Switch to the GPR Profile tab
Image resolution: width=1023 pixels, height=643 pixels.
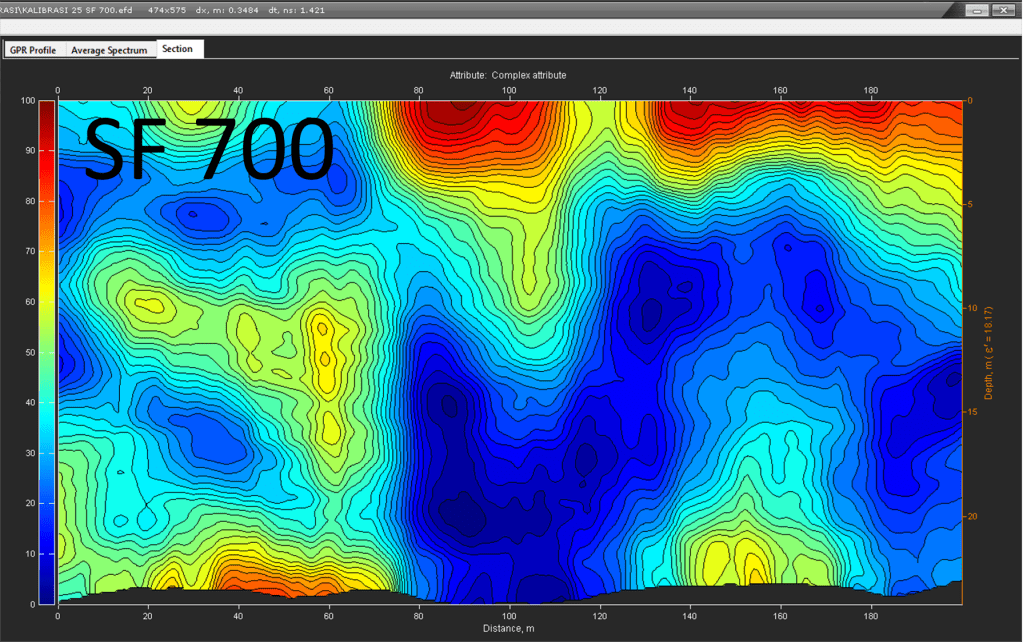pos(33,50)
